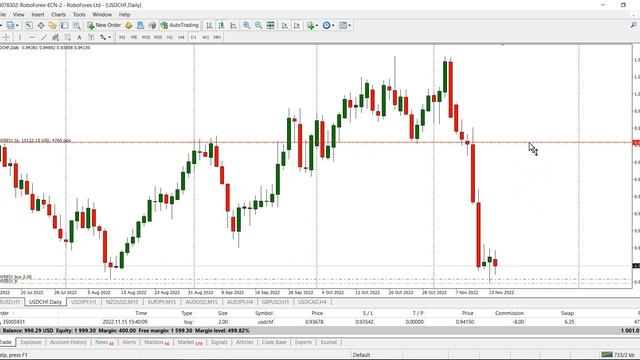Select the Text (A) tool
The image size is (640, 360).
pyautogui.click(x=79, y=37)
